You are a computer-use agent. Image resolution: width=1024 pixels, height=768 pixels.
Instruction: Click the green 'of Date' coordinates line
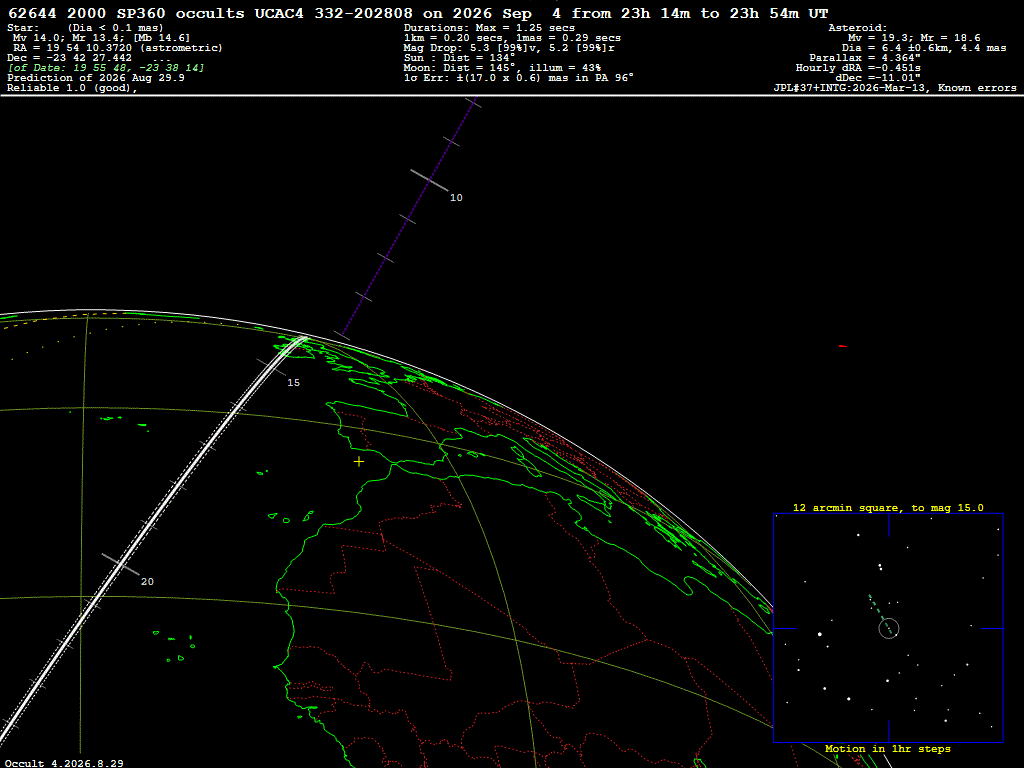(x=106, y=68)
